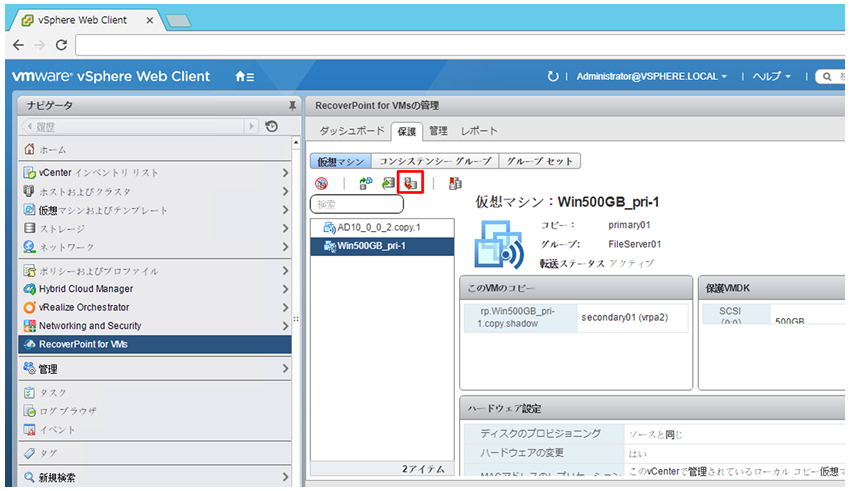Open the Reports (レポート) tab
The height and width of the screenshot is (491, 850).
479,131
